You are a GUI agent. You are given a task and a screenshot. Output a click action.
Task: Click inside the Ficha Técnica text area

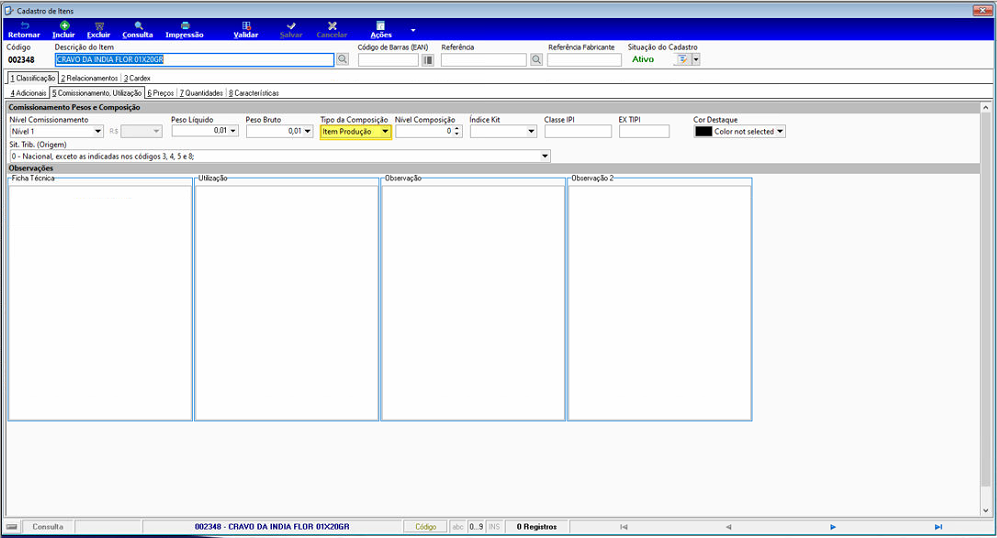[100, 302]
